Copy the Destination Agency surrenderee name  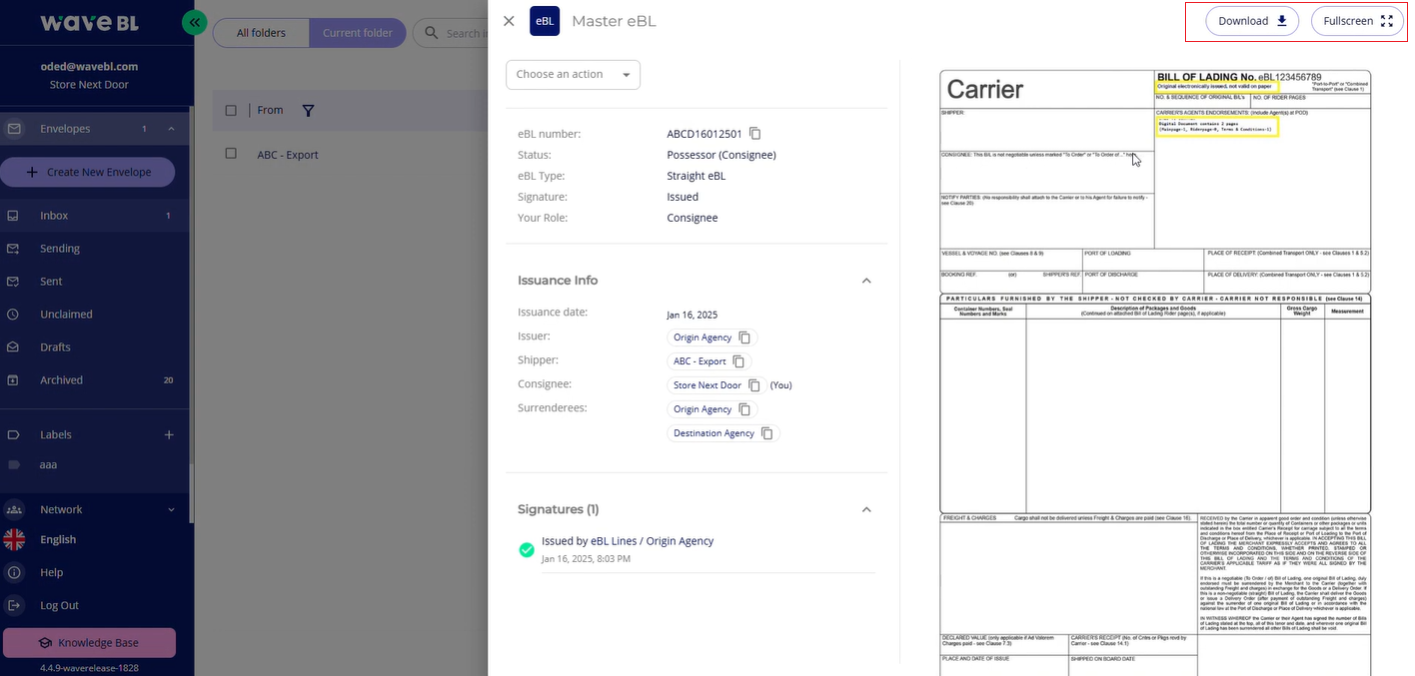pos(767,434)
